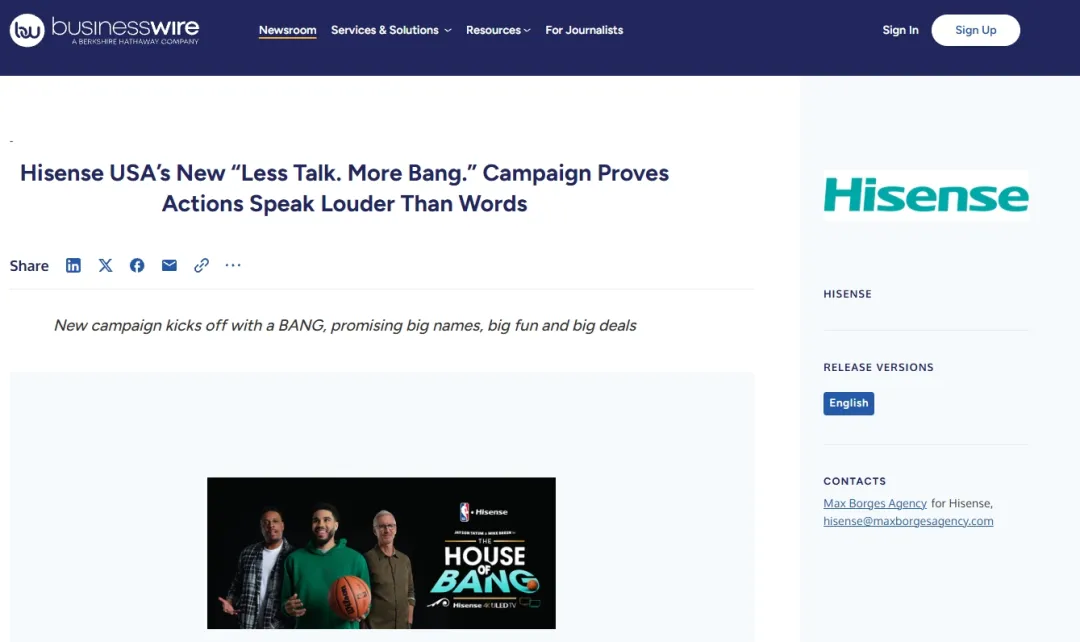
Task: Share the release on LinkedIn
Action: [73, 265]
